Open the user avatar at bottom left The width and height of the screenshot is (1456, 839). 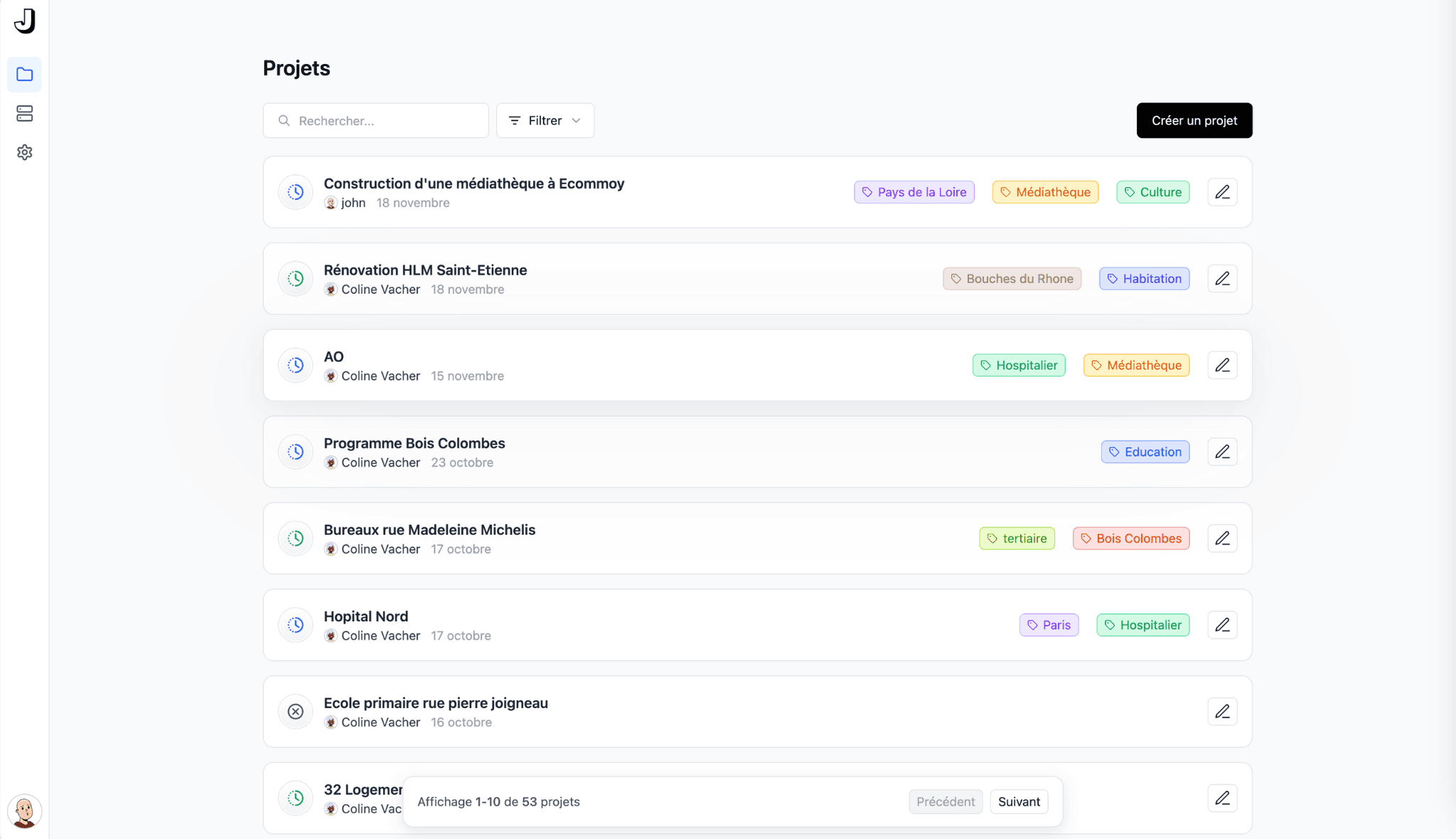tap(24, 811)
